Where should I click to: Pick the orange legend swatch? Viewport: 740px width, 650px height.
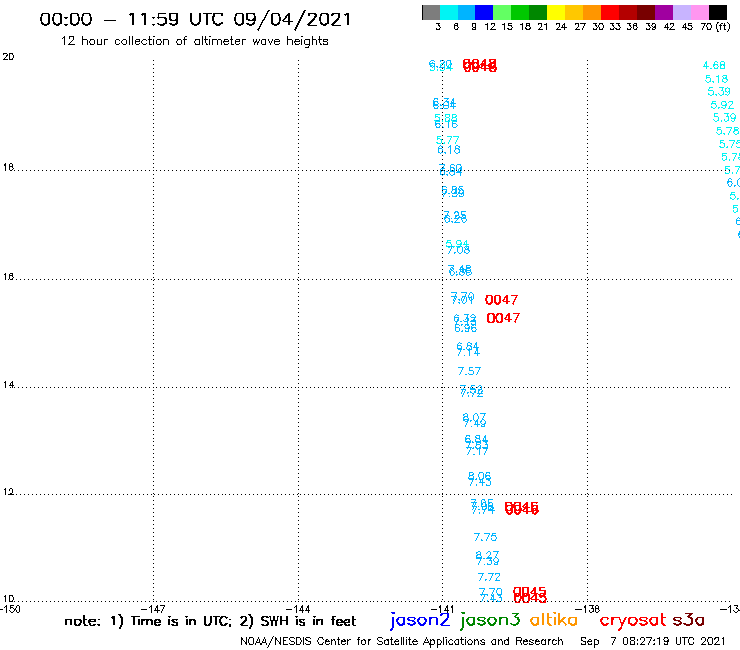pos(592,12)
